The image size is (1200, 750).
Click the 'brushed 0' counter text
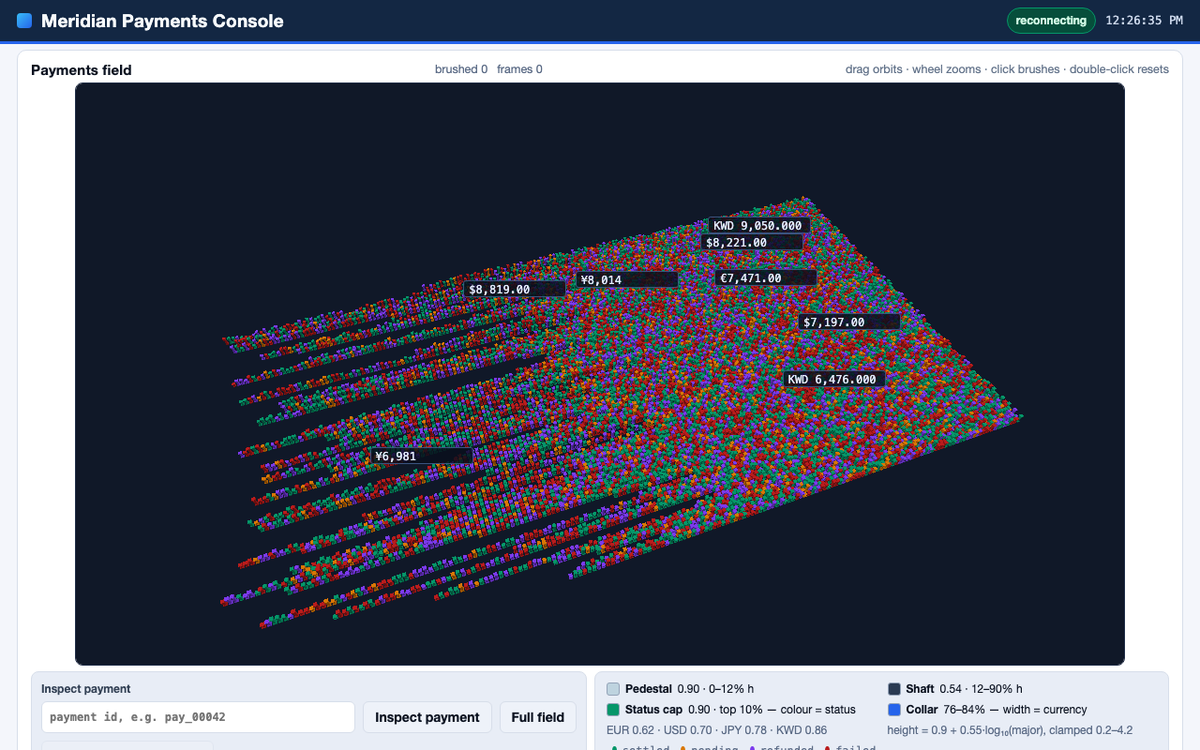coord(461,70)
